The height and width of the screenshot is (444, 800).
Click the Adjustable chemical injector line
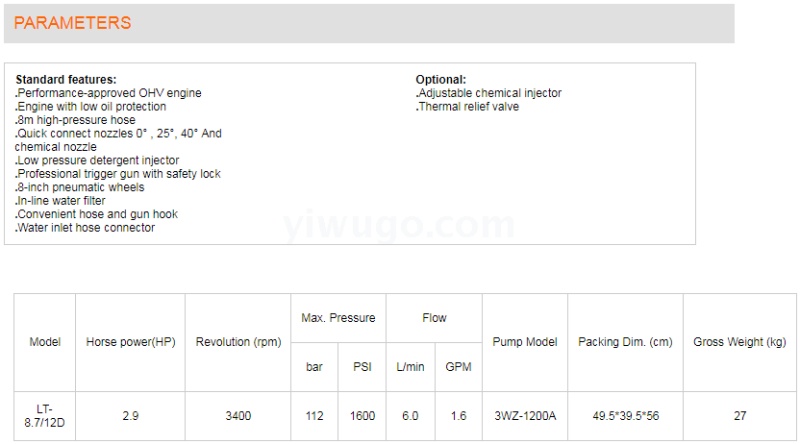489,93
